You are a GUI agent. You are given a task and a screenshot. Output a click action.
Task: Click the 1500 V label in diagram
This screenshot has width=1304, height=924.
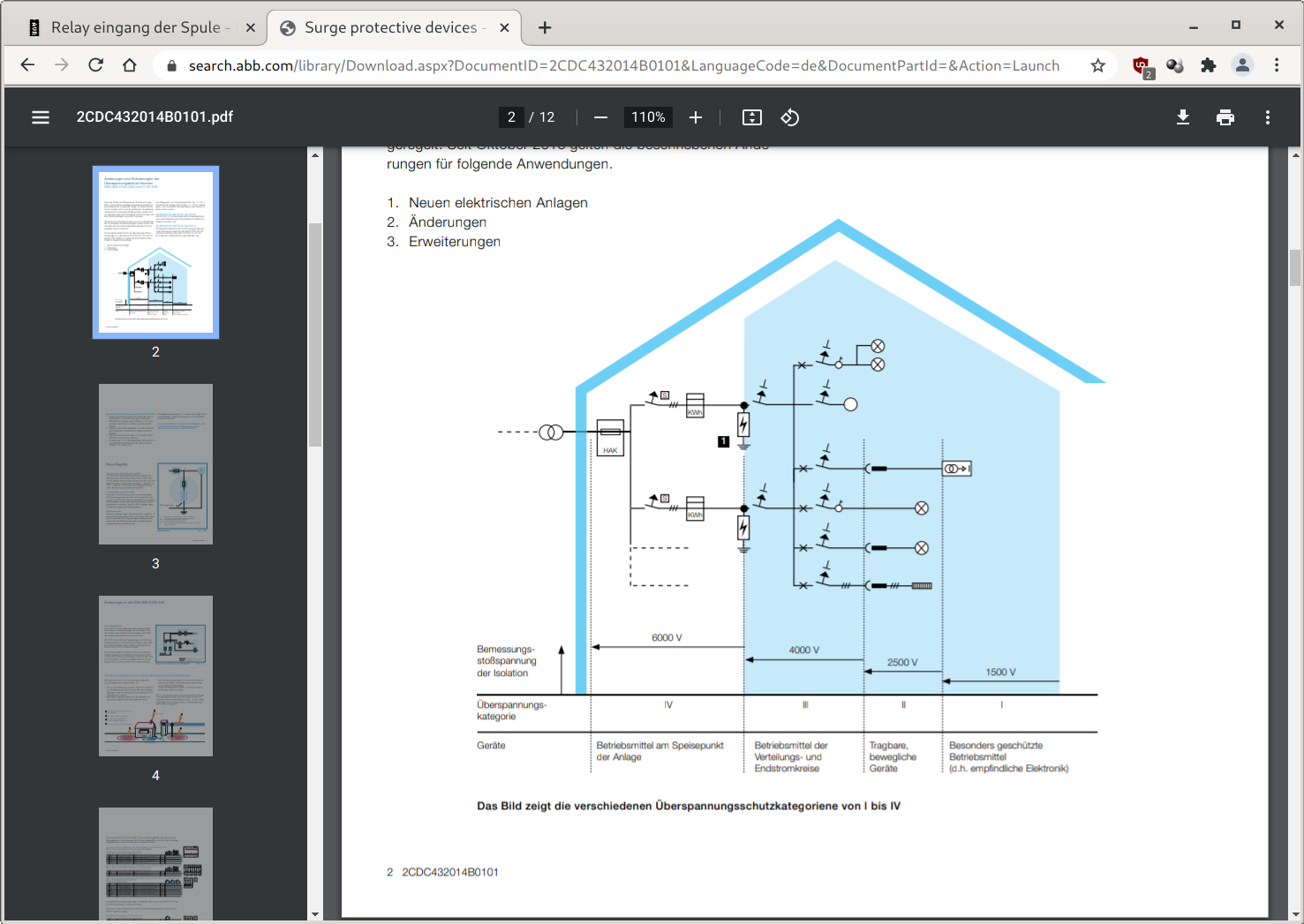pyautogui.click(x=1000, y=672)
